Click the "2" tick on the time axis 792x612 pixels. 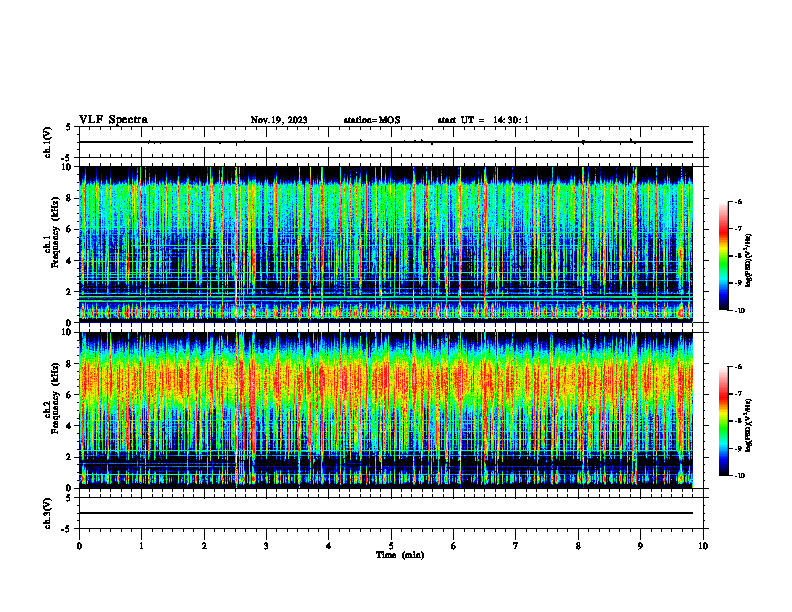coord(204,546)
